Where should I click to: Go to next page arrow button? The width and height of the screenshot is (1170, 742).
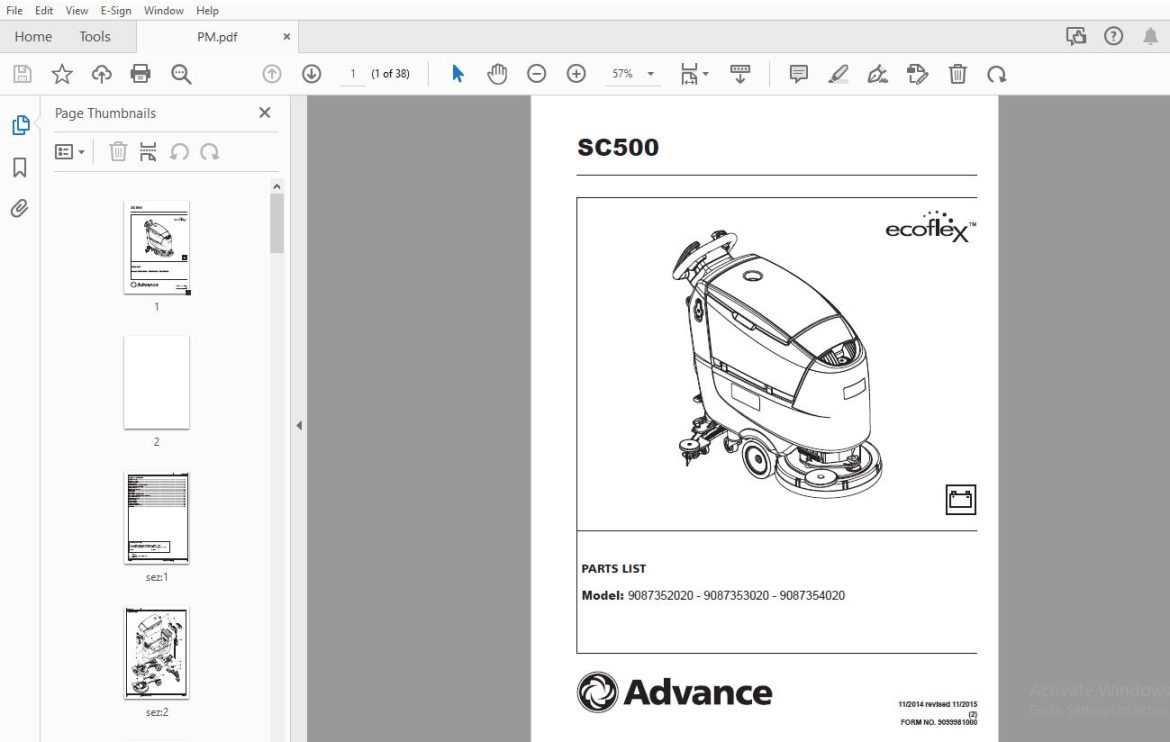click(311, 74)
